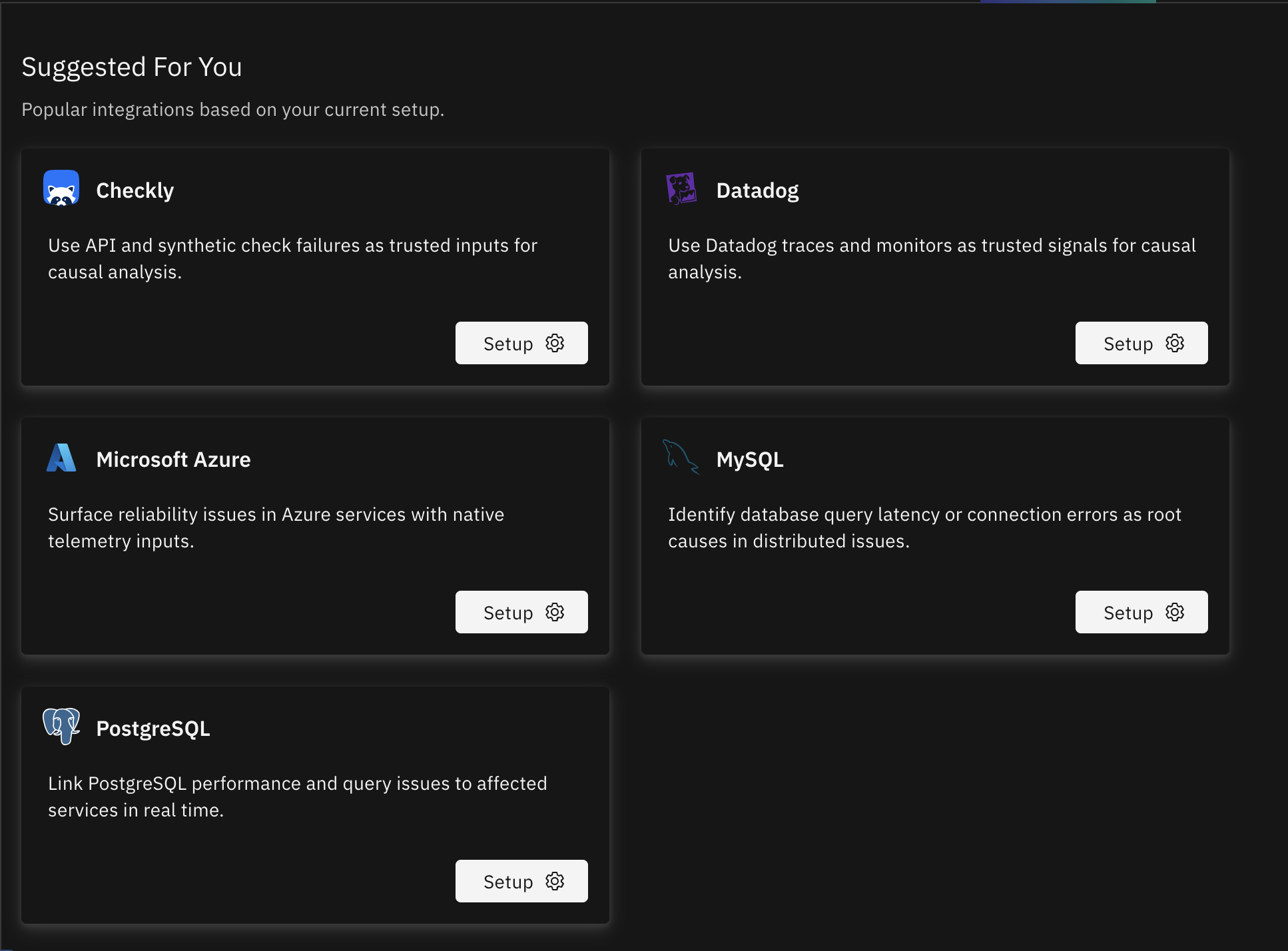1288x951 pixels.
Task: Click the gear icon on Datadog's Setup button
Action: click(x=1175, y=343)
